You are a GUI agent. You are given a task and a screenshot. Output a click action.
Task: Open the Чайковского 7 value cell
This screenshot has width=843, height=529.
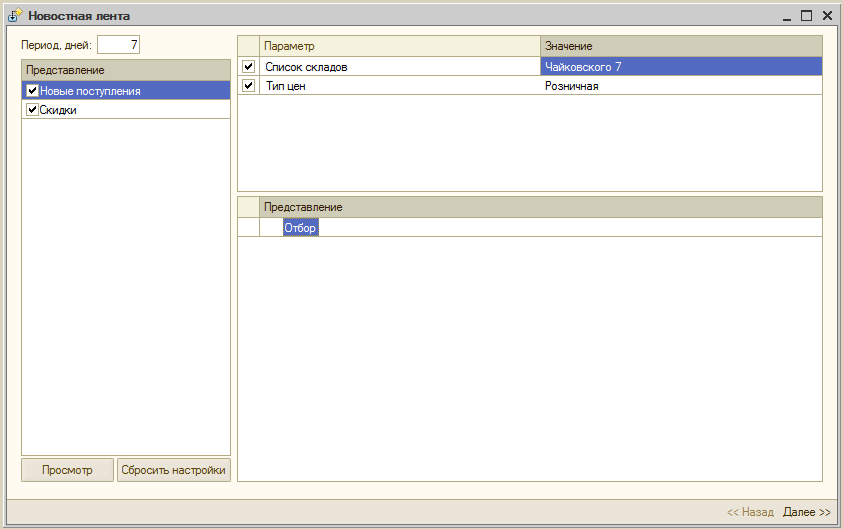pos(680,67)
